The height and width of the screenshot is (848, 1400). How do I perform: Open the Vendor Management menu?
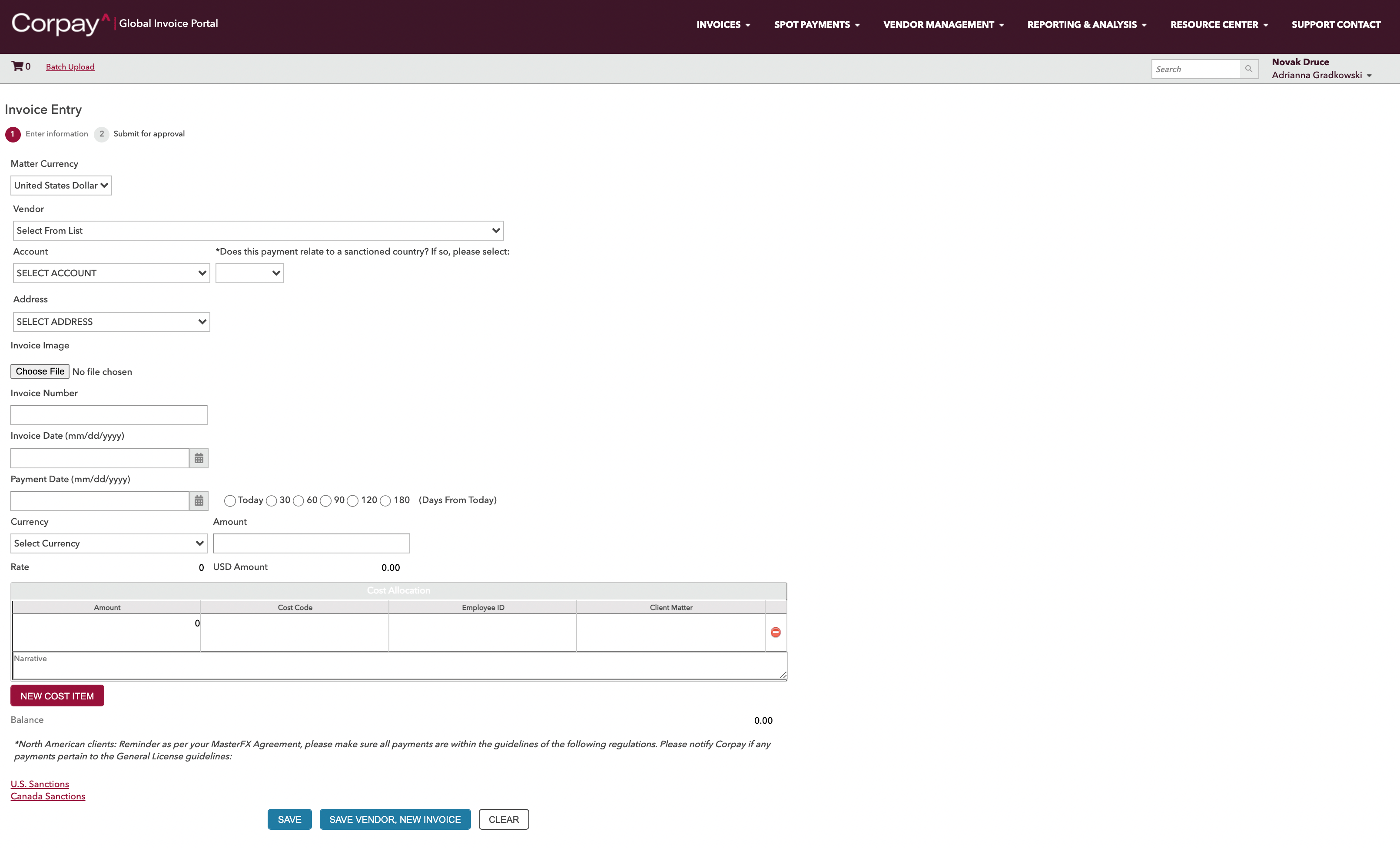point(943,24)
